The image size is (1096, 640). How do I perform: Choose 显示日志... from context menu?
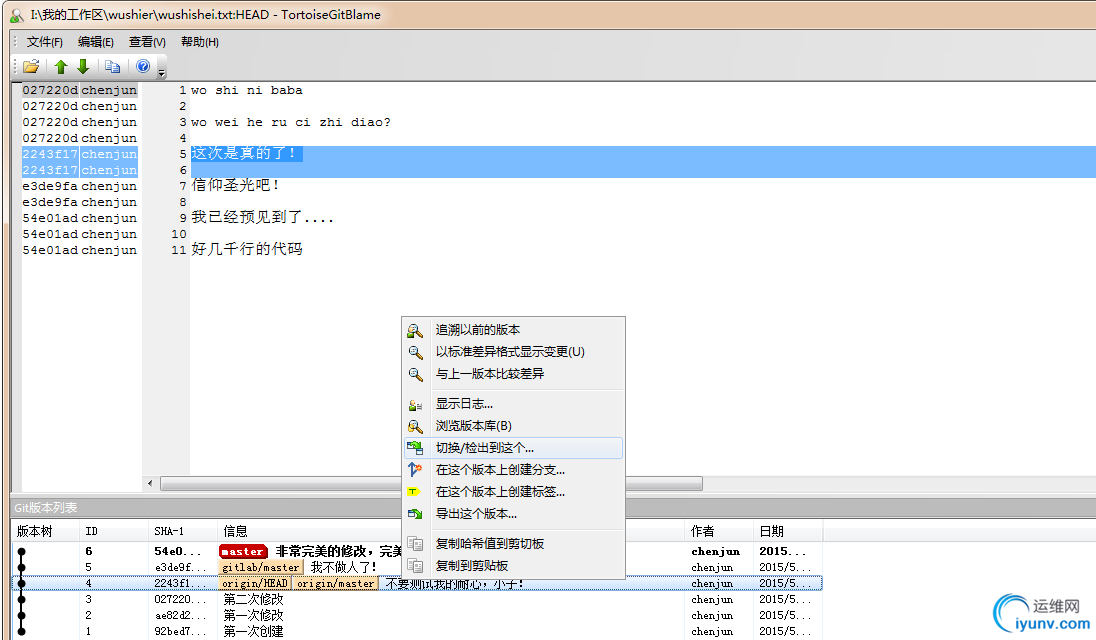coord(514,404)
